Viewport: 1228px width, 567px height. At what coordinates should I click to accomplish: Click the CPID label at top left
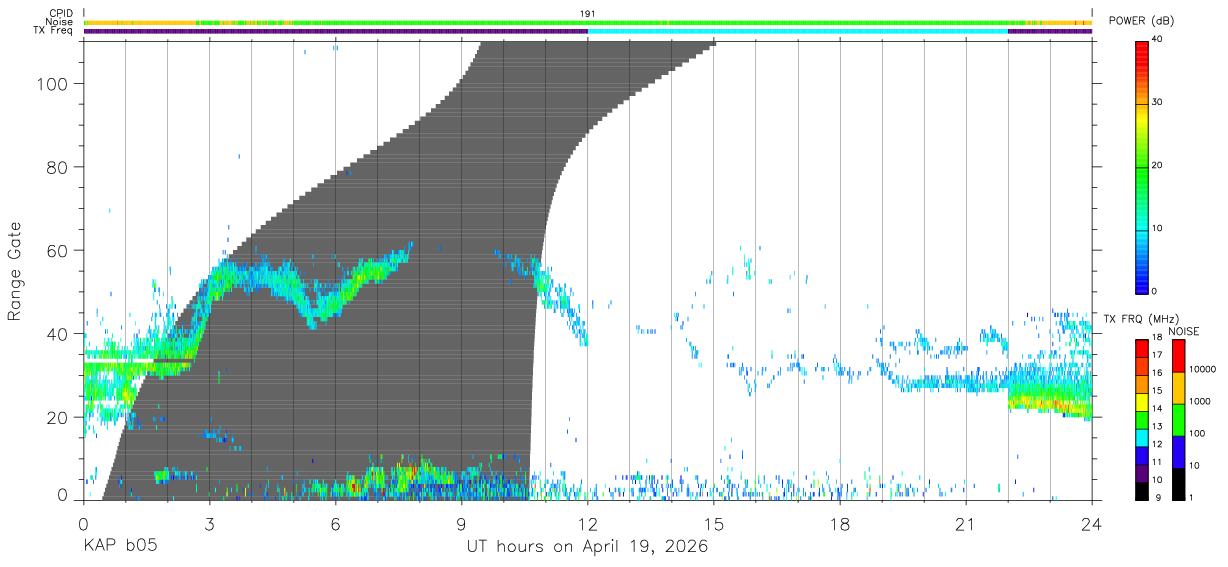point(62,13)
